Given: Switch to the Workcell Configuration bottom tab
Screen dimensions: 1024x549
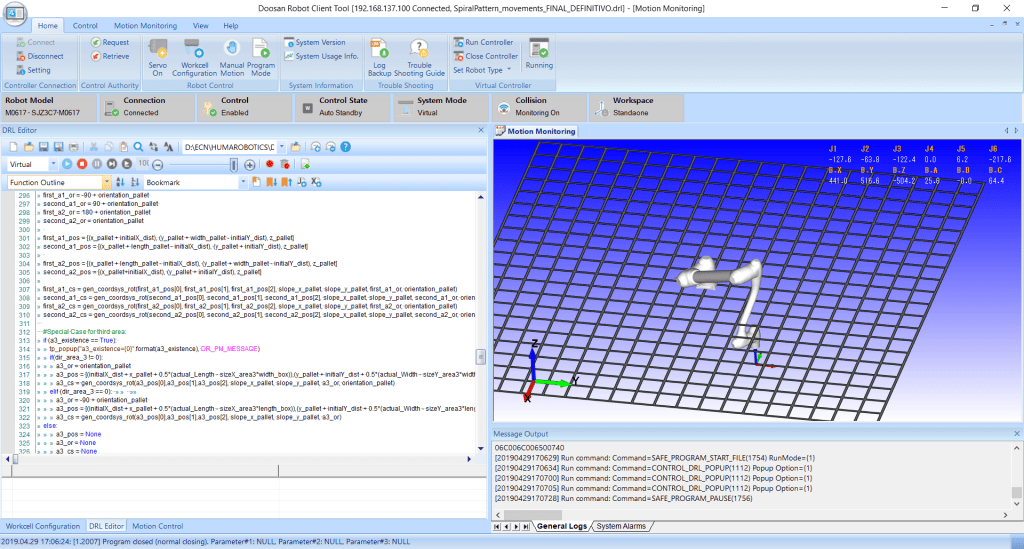Looking at the screenshot, I should 42,525.
